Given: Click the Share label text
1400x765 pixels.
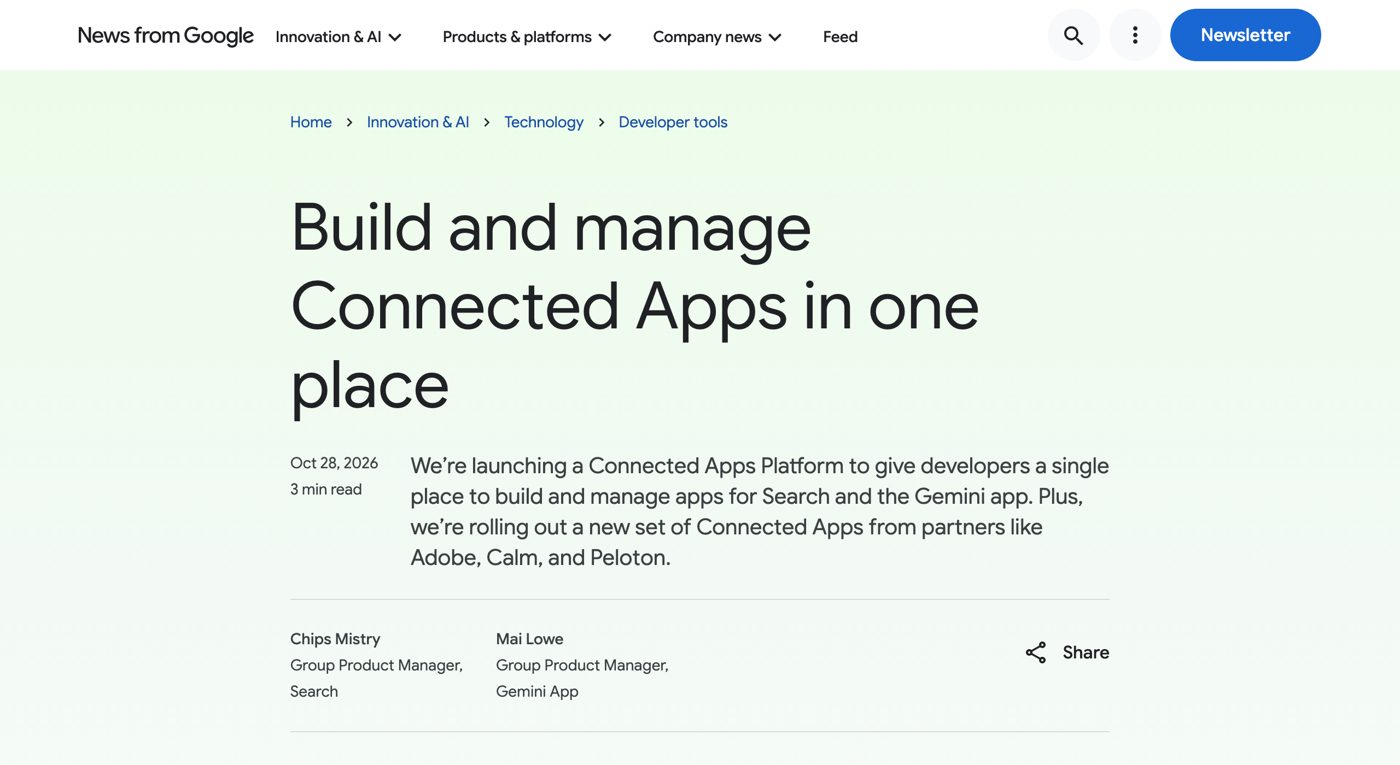Looking at the screenshot, I should [x=1086, y=652].
